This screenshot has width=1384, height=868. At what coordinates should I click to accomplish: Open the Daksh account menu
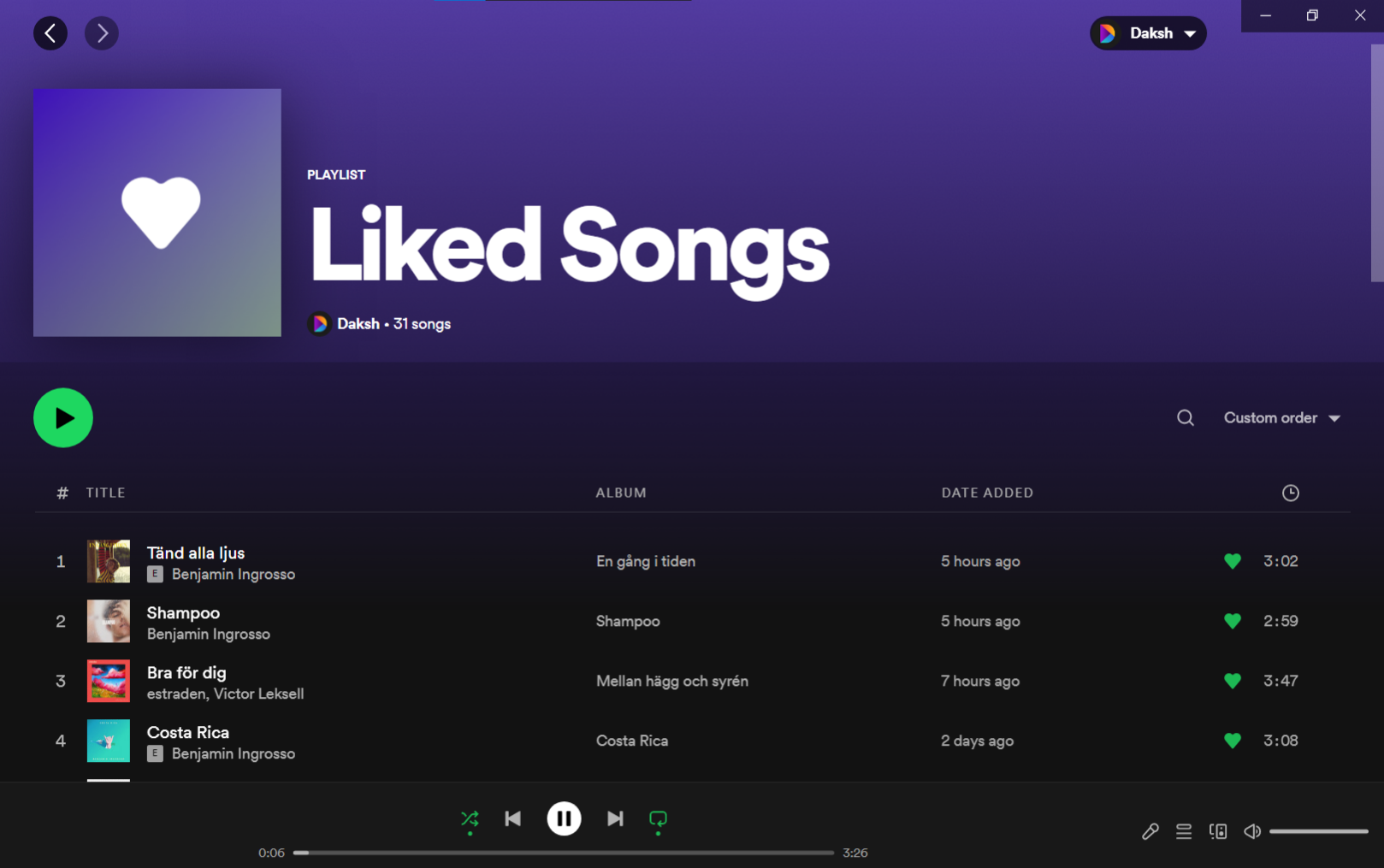(x=1148, y=33)
